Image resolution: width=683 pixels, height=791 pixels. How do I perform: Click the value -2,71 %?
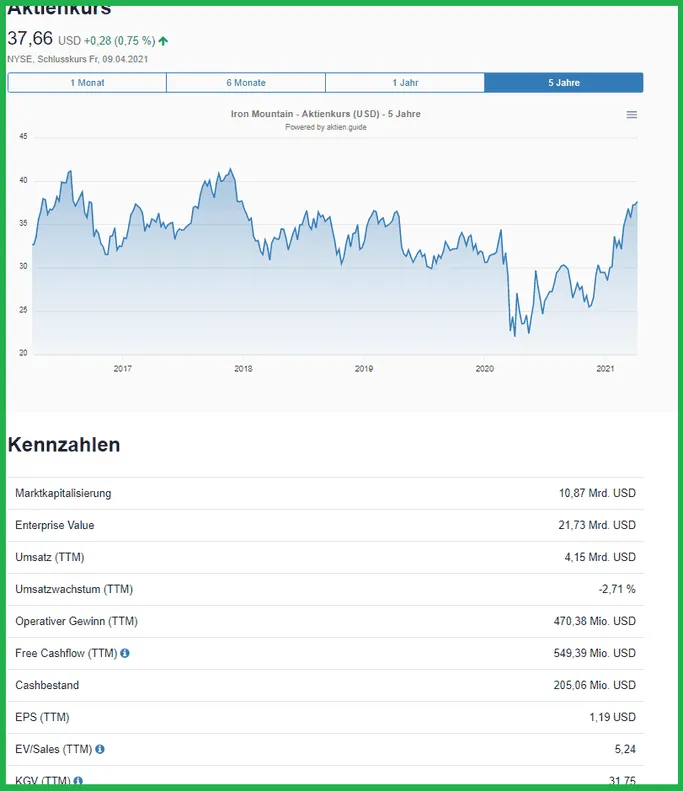click(617, 589)
